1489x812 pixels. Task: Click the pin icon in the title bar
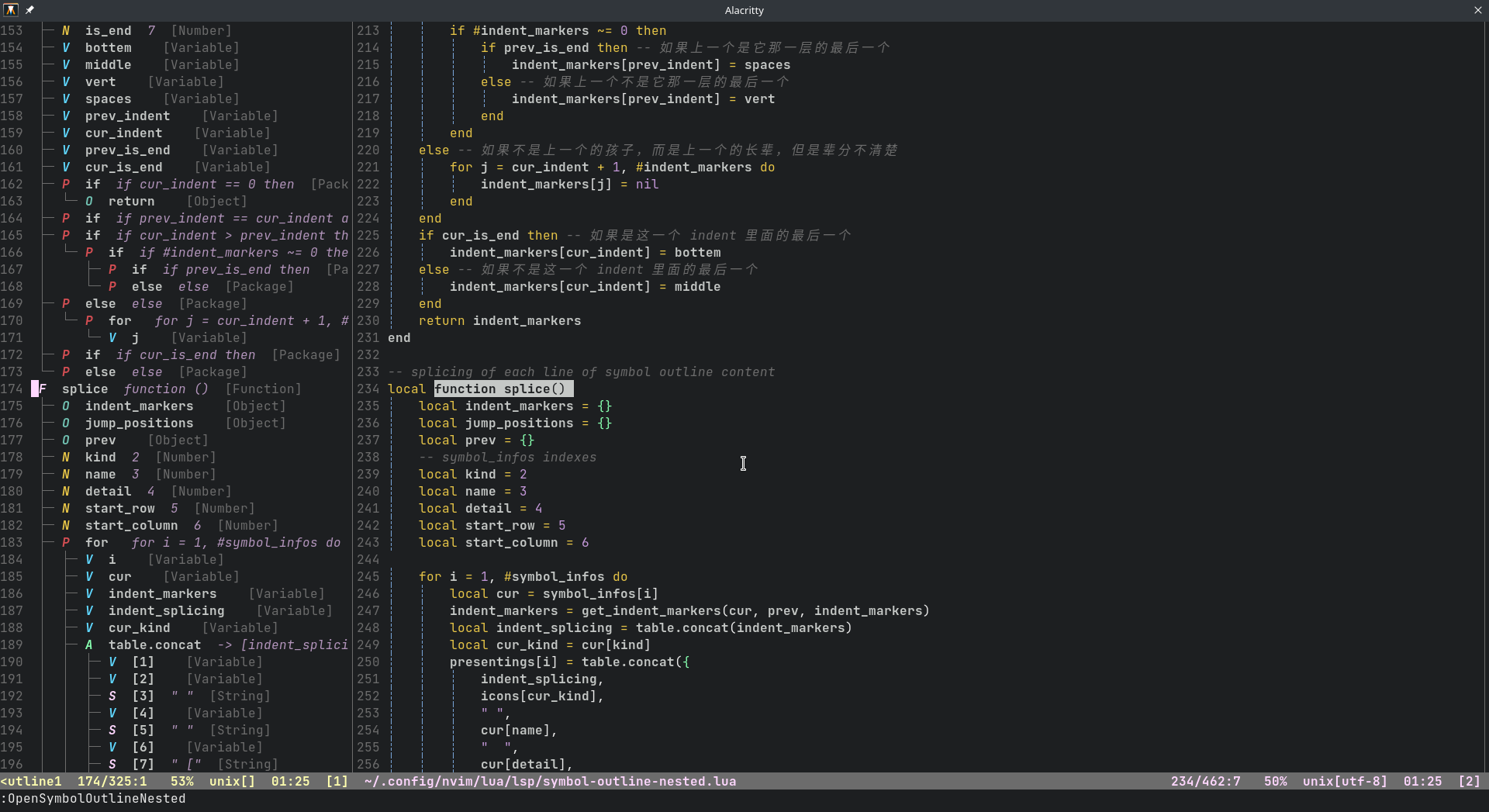31,9
